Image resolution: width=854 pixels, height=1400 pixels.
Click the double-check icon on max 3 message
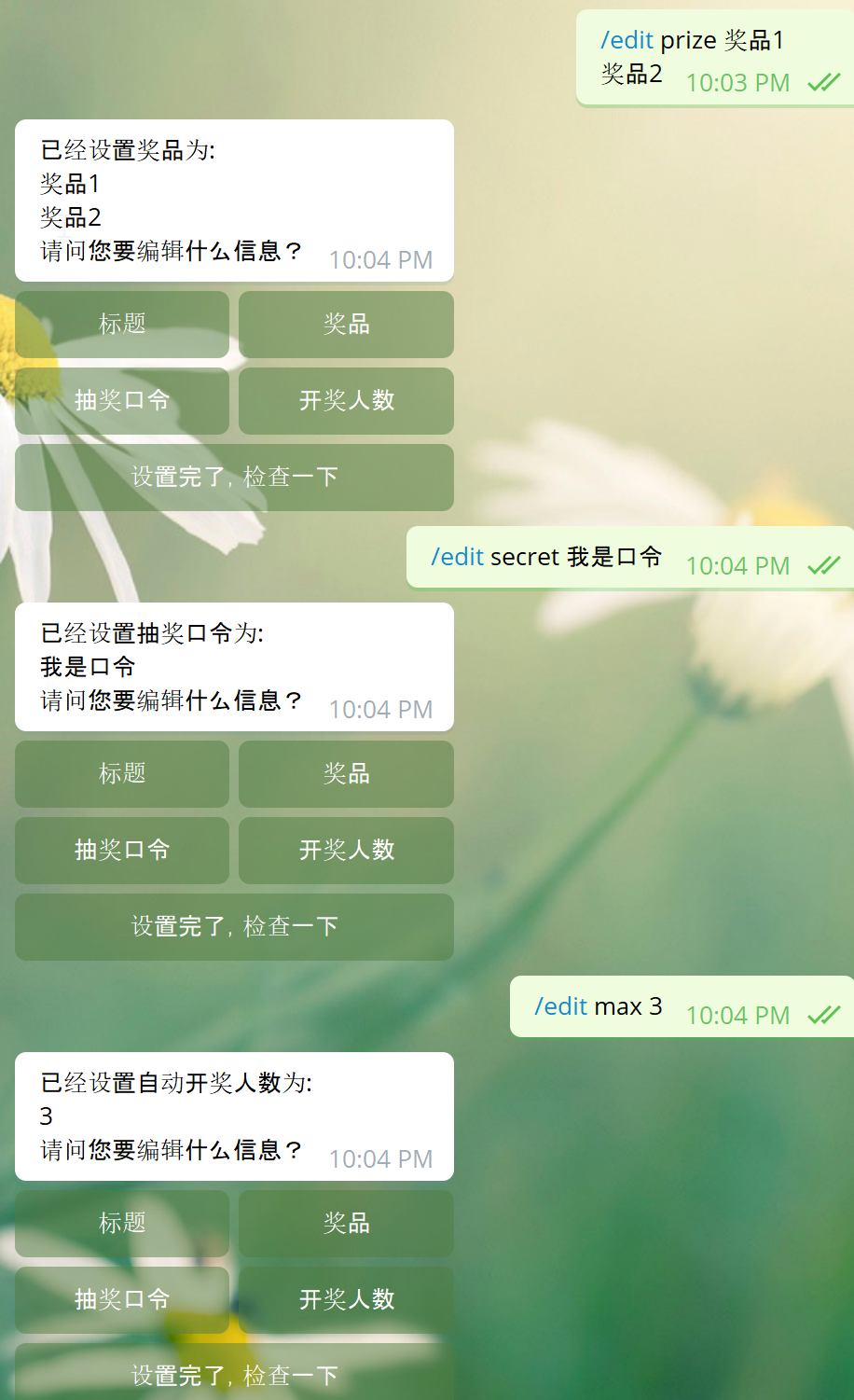click(824, 1015)
